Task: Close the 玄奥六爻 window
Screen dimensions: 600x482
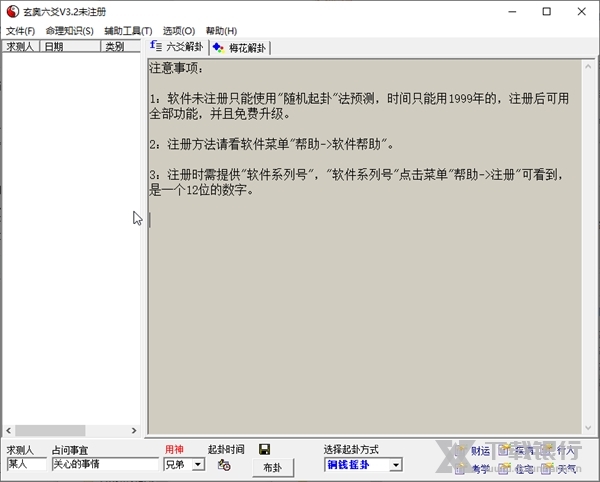Action: point(582,12)
